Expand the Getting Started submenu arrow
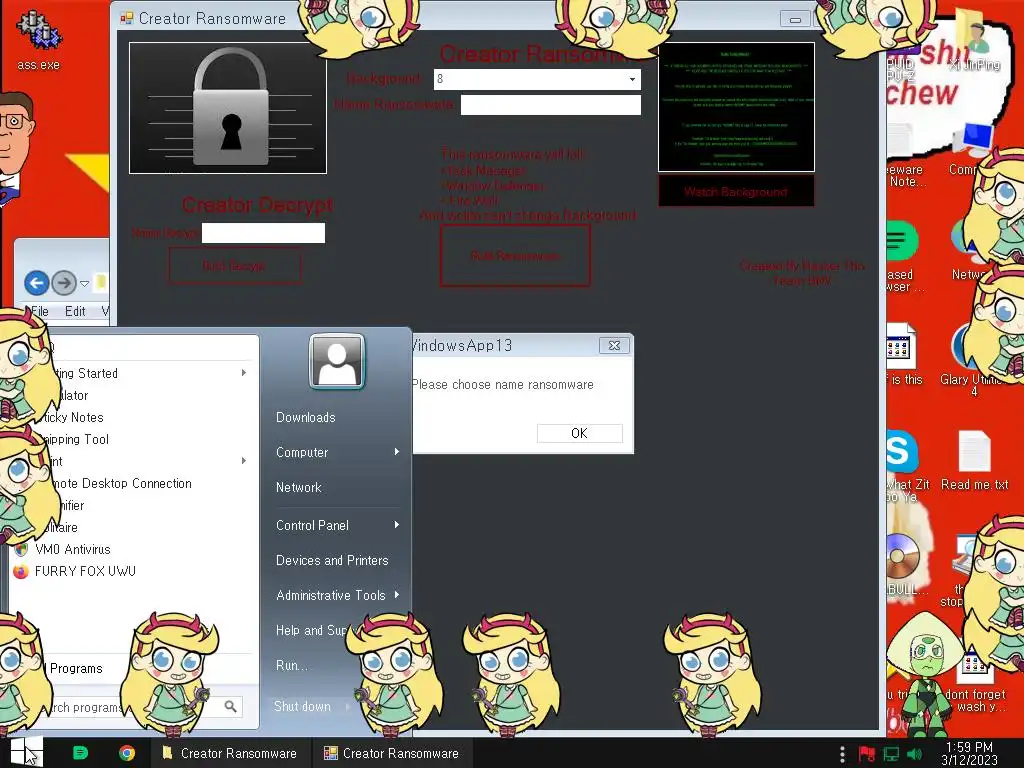The image size is (1024, 768). [x=244, y=373]
